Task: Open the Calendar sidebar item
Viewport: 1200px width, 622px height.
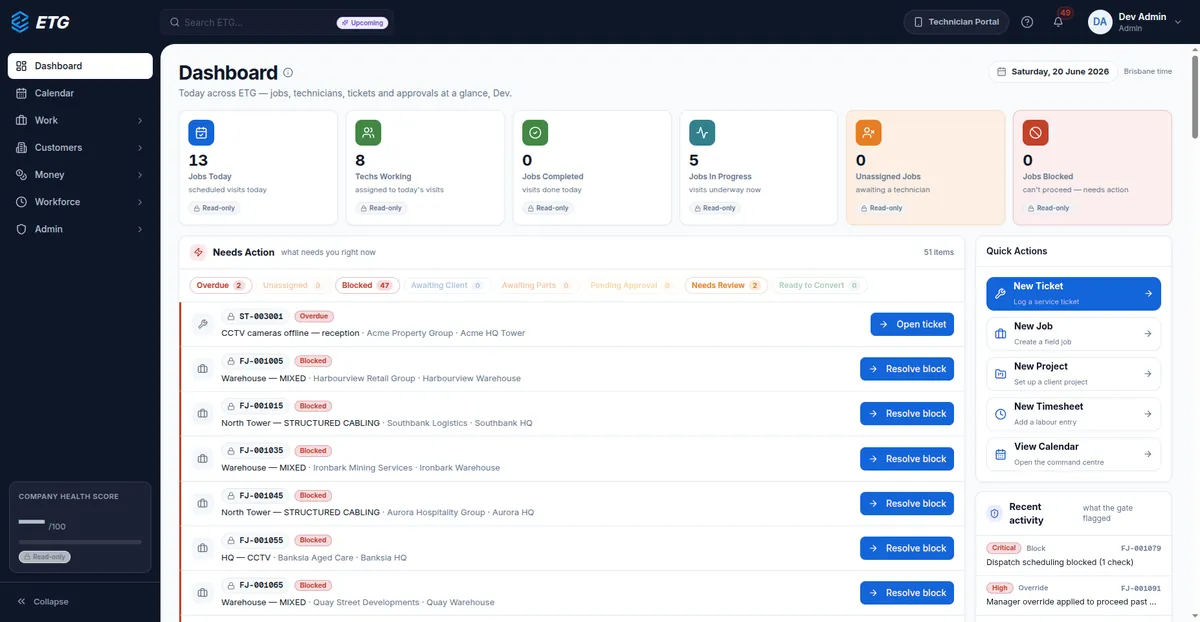Action: (x=80, y=93)
